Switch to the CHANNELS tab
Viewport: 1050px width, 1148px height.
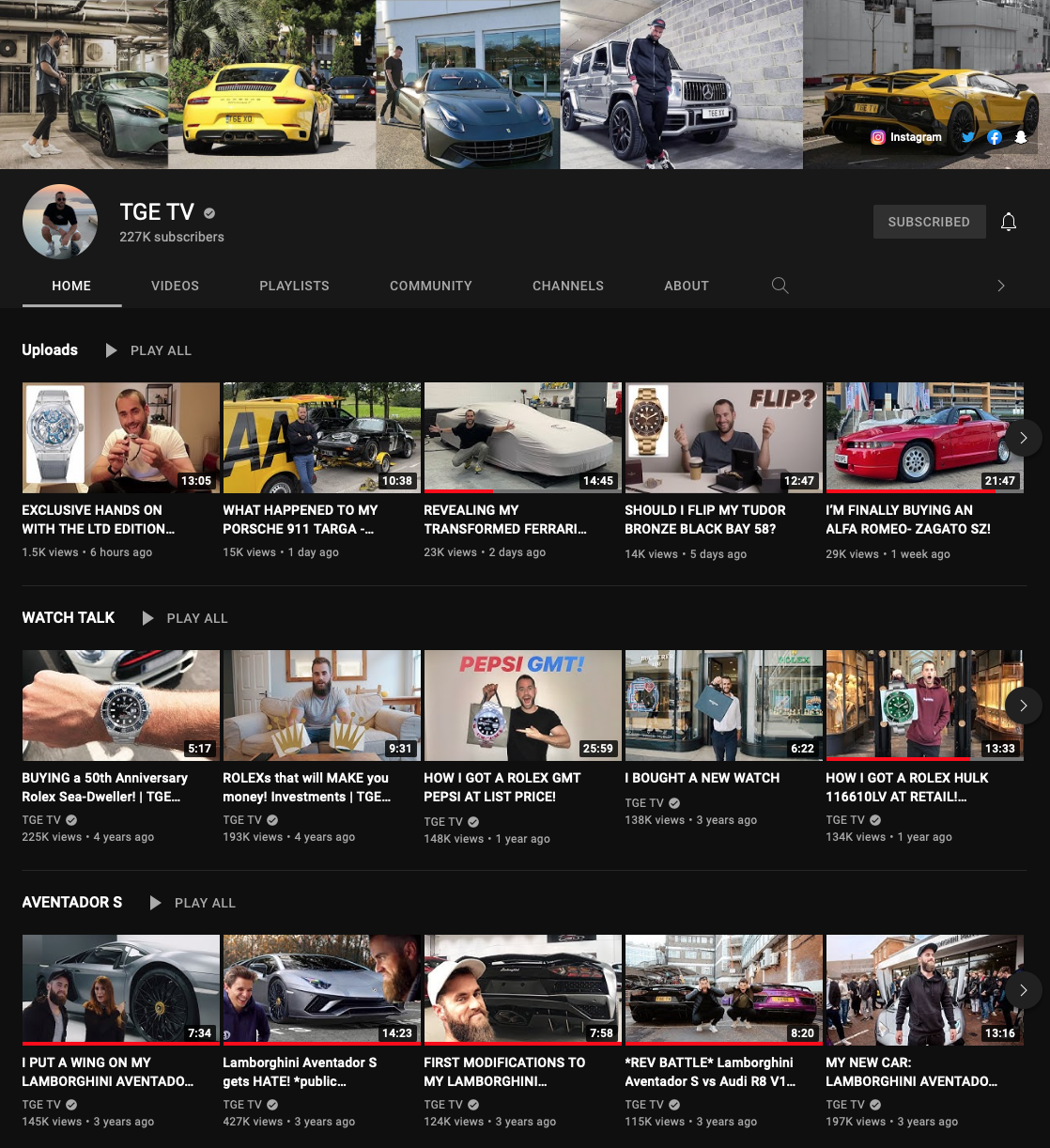[x=568, y=286]
